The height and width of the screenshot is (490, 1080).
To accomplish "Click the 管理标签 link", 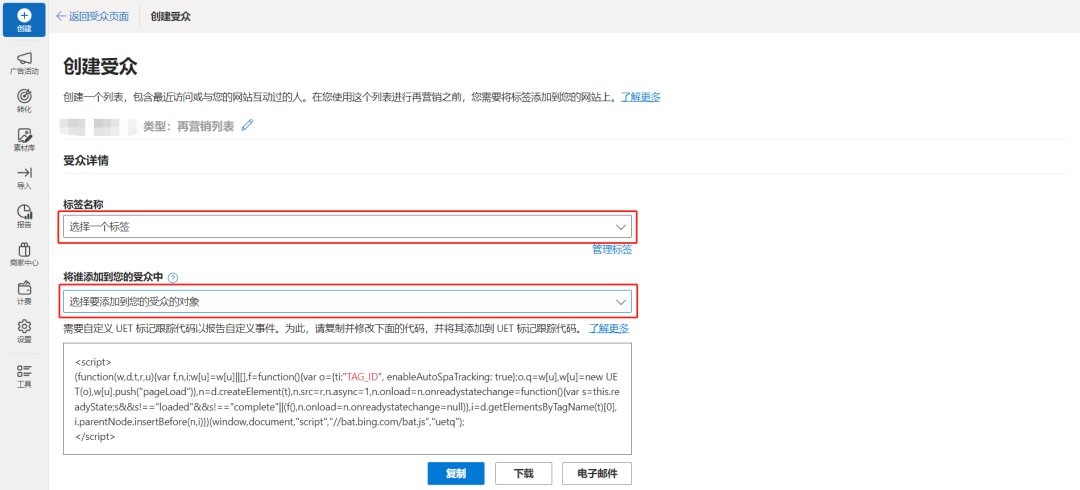I will pyautogui.click(x=612, y=249).
